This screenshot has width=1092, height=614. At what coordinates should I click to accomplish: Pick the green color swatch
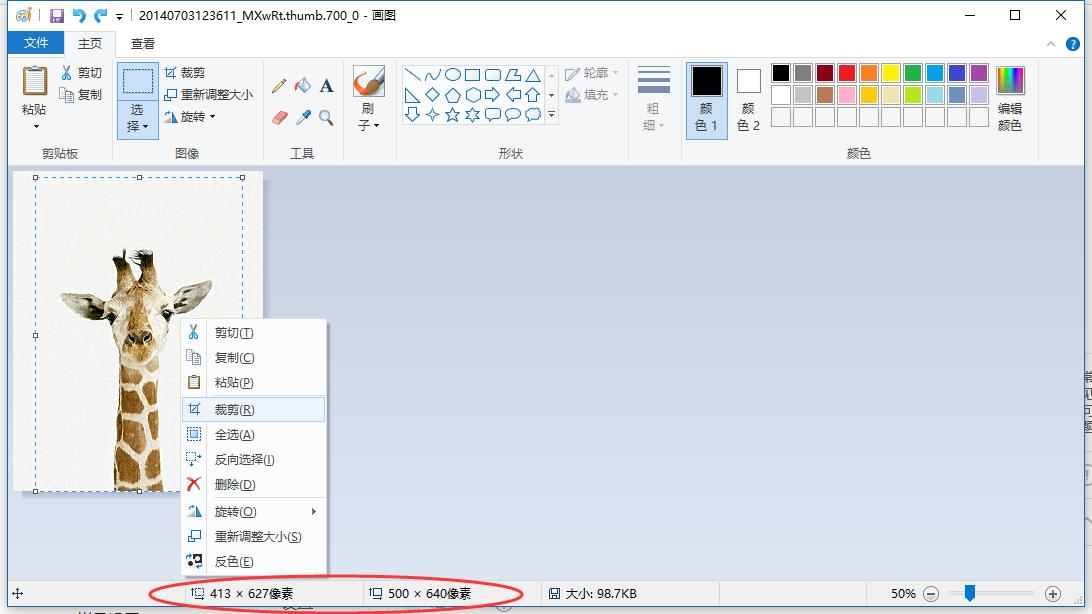(x=913, y=72)
